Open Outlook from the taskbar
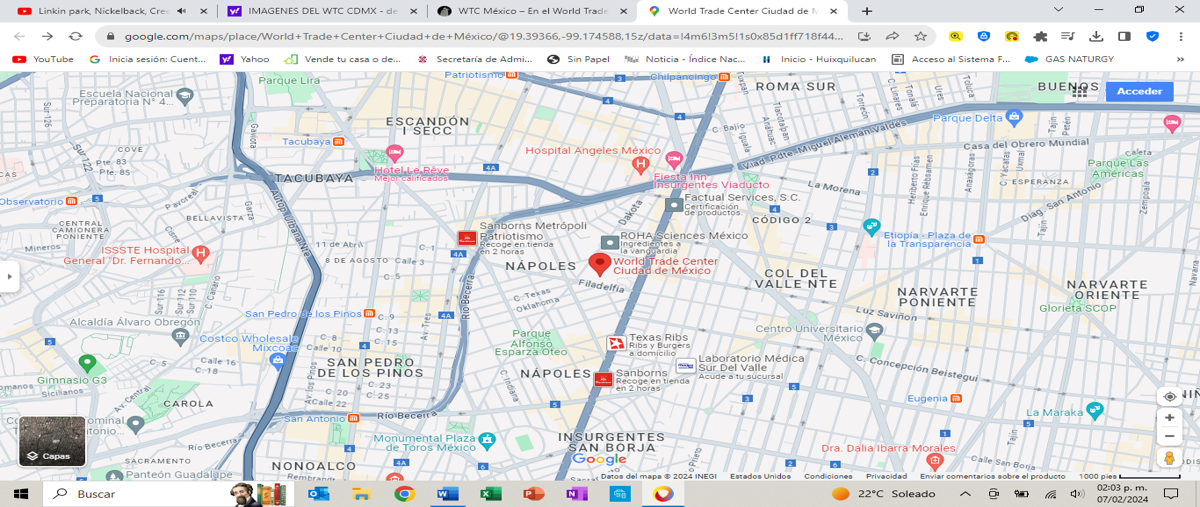The width and height of the screenshot is (1200, 507). 318,494
